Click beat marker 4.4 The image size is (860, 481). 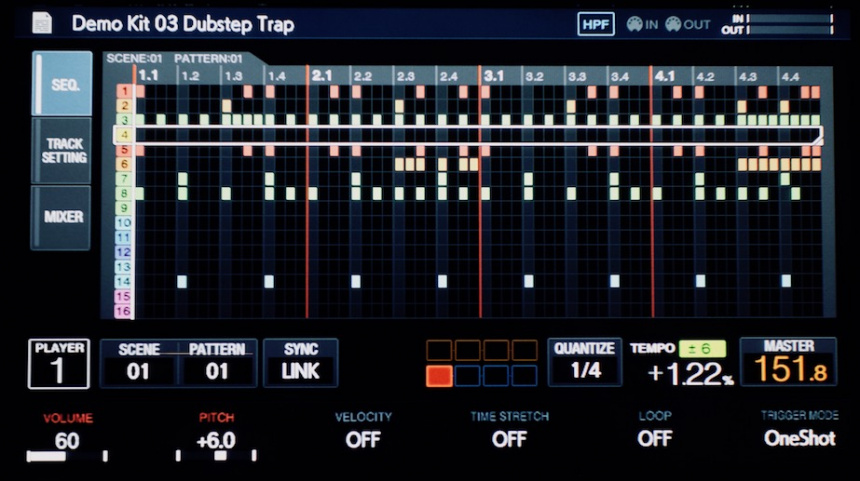point(790,76)
